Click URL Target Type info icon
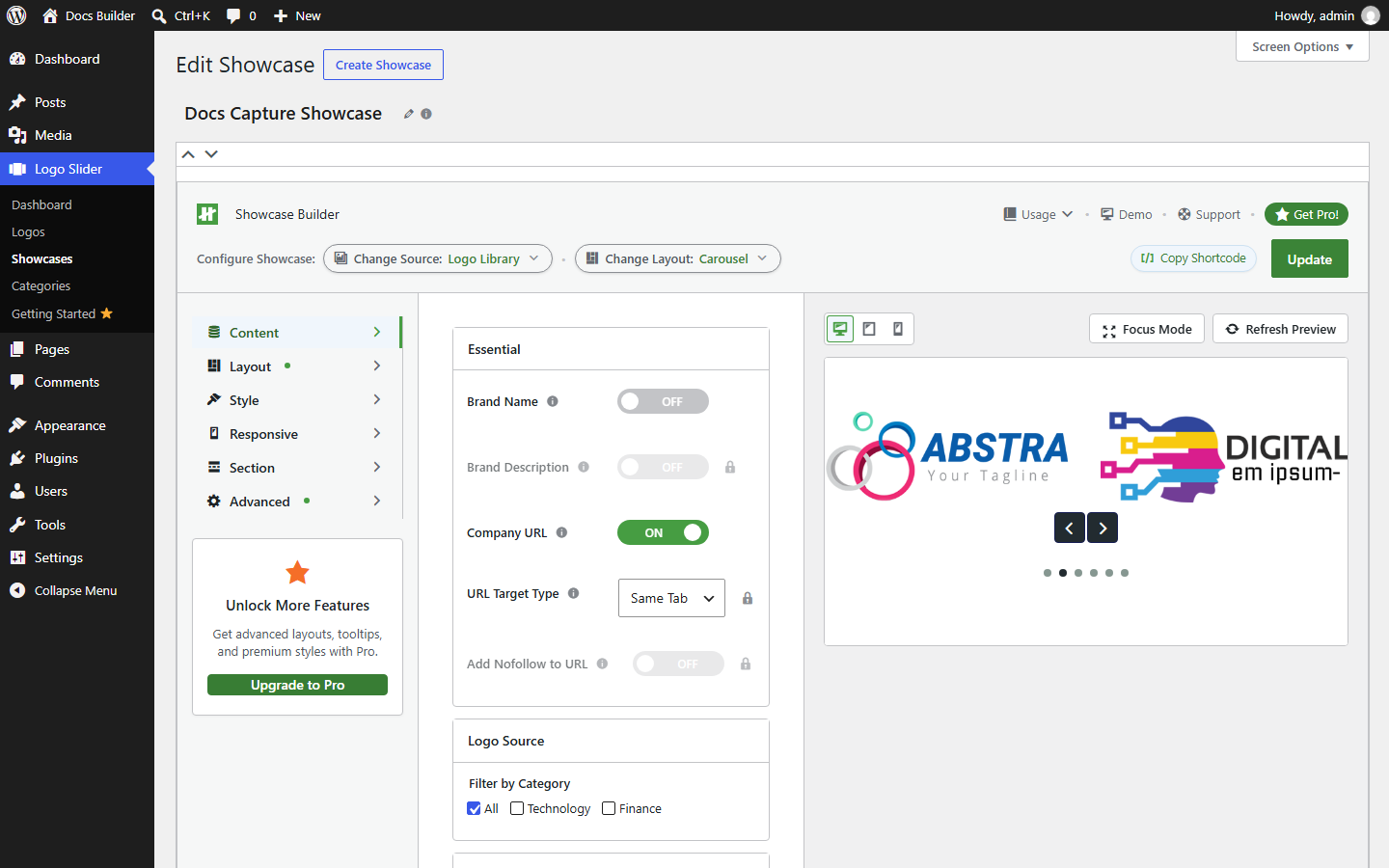The image size is (1389, 868). 573,593
